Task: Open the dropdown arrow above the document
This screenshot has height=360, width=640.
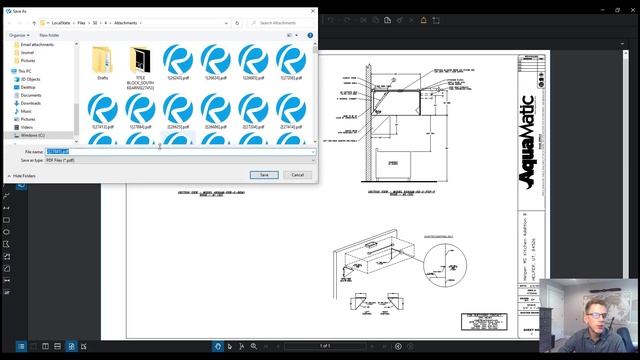Action: tap(622, 44)
